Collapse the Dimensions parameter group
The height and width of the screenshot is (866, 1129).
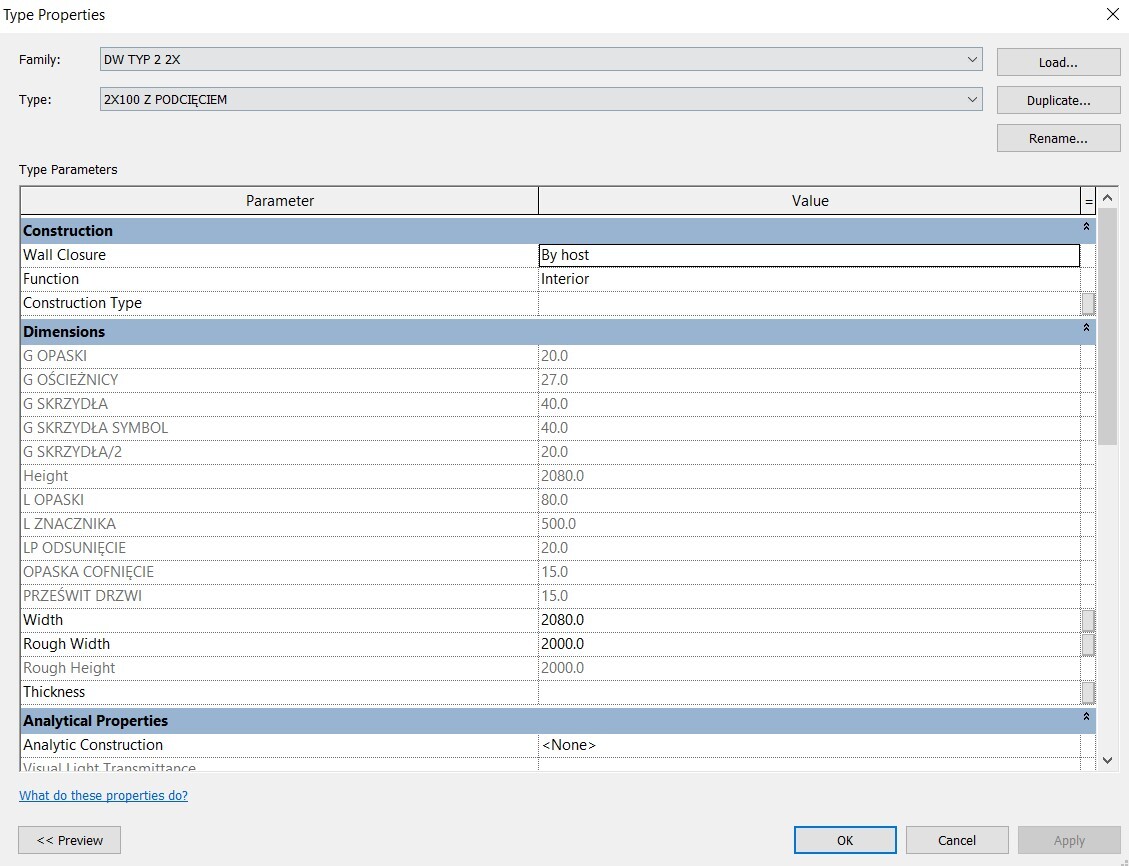pyautogui.click(x=1086, y=329)
